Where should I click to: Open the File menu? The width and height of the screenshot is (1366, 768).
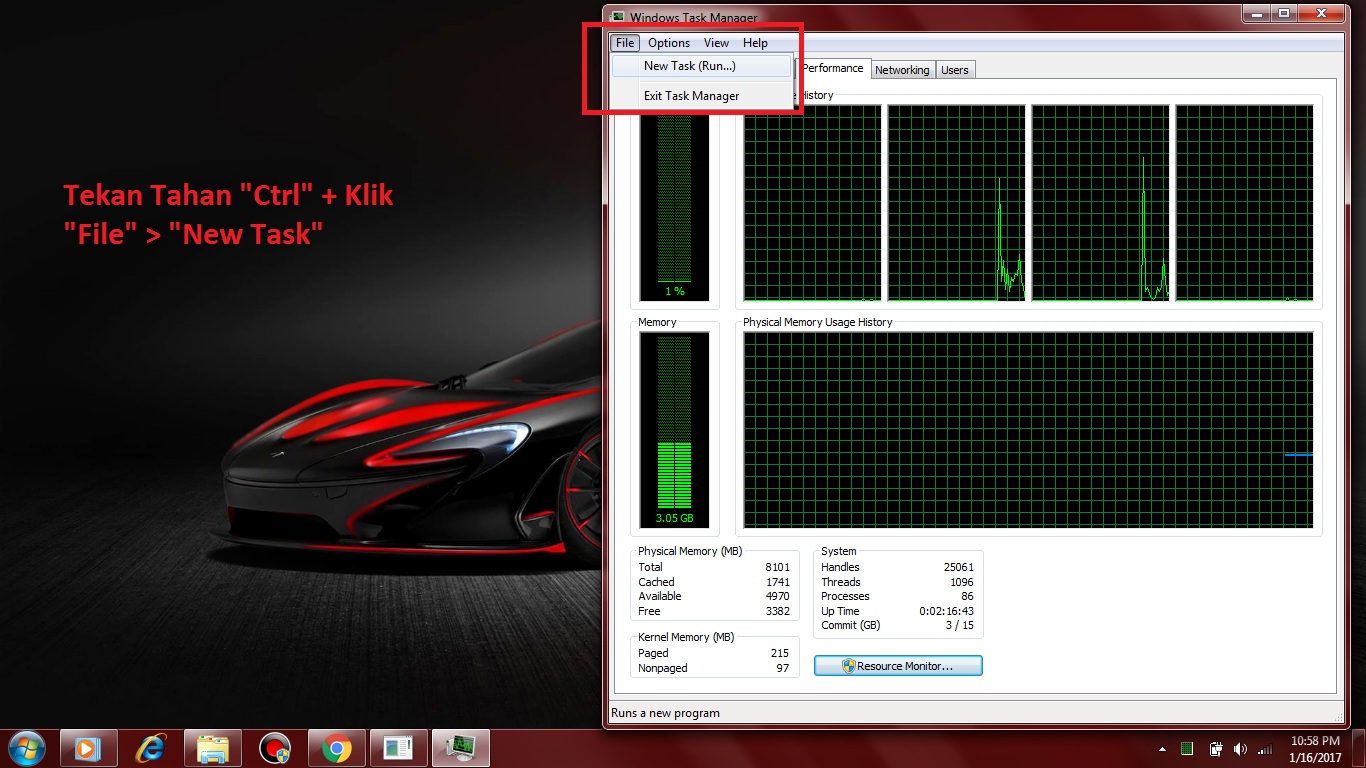point(625,43)
